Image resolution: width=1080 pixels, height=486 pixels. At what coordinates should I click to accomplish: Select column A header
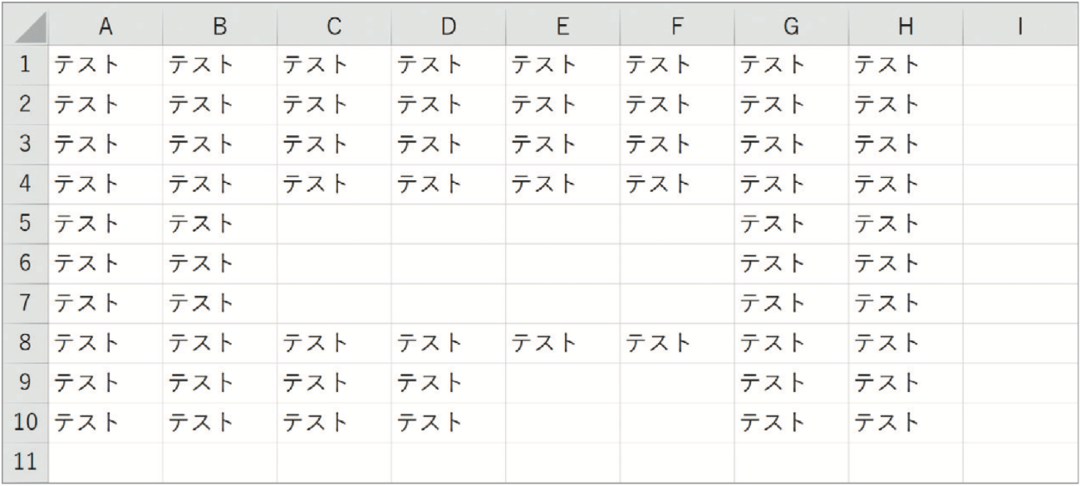(x=105, y=26)
